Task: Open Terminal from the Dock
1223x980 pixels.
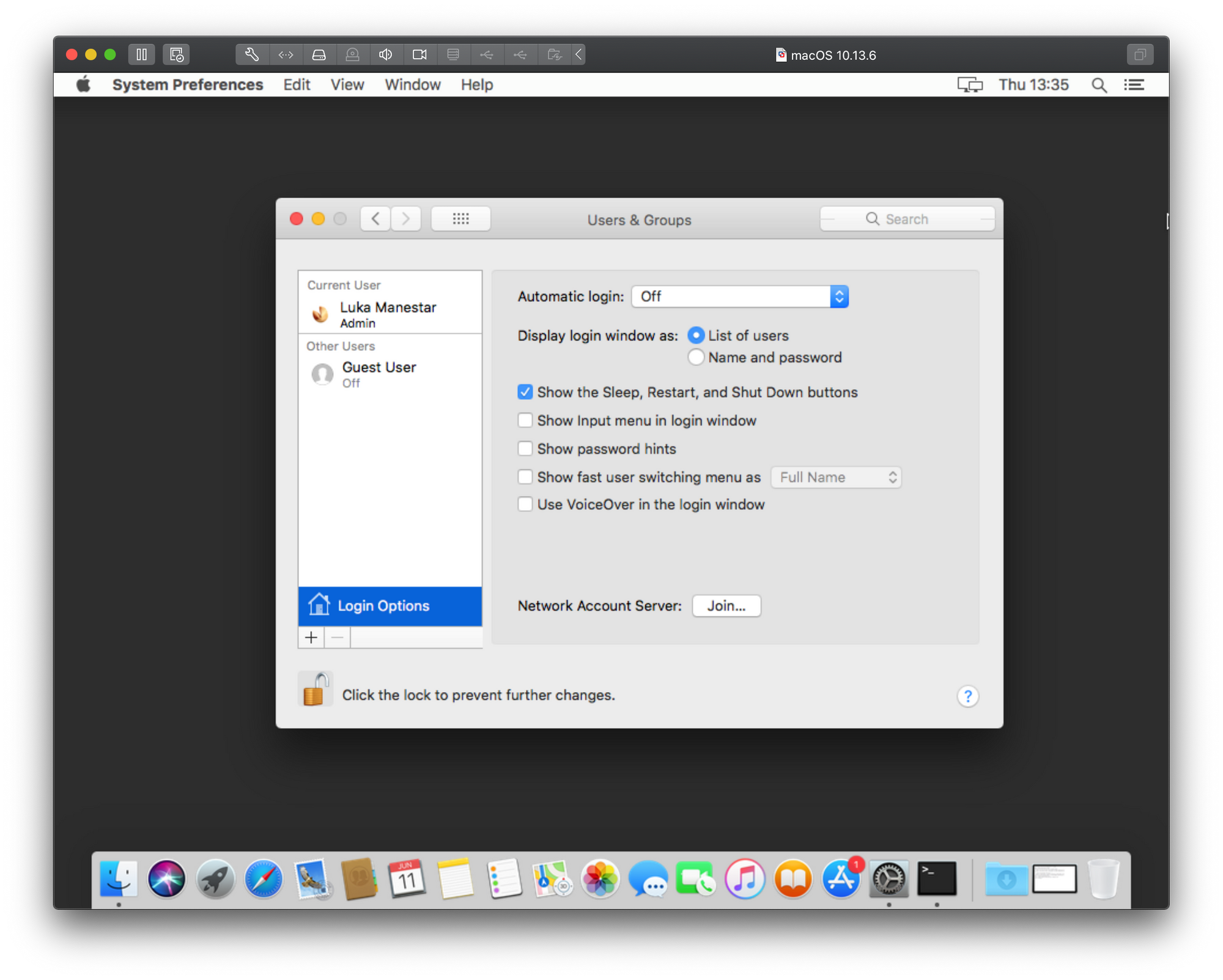Action: (937, 879)
